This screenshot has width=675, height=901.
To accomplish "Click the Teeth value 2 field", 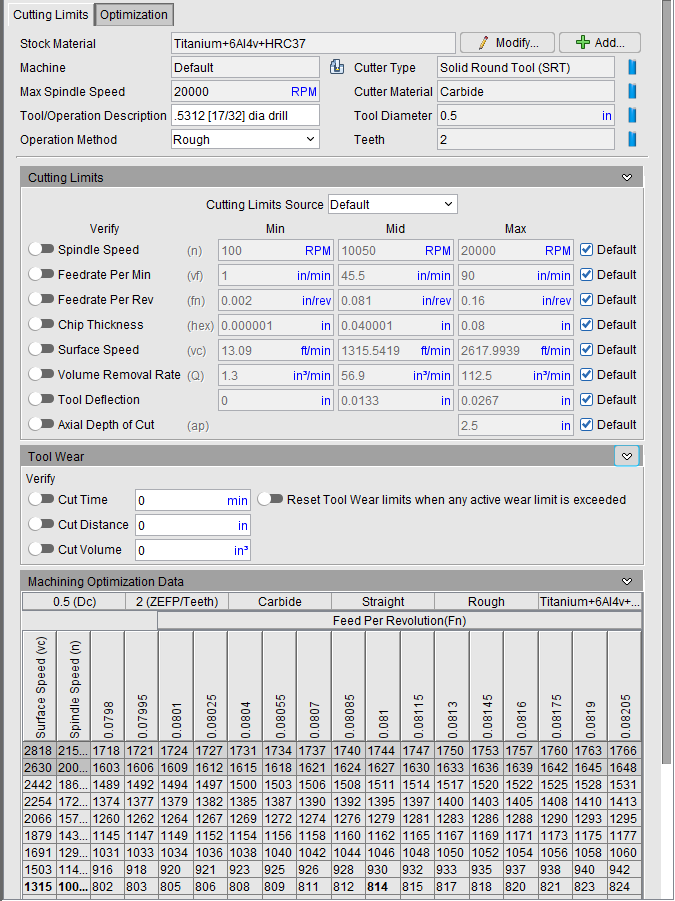I will tap(526, 140).
